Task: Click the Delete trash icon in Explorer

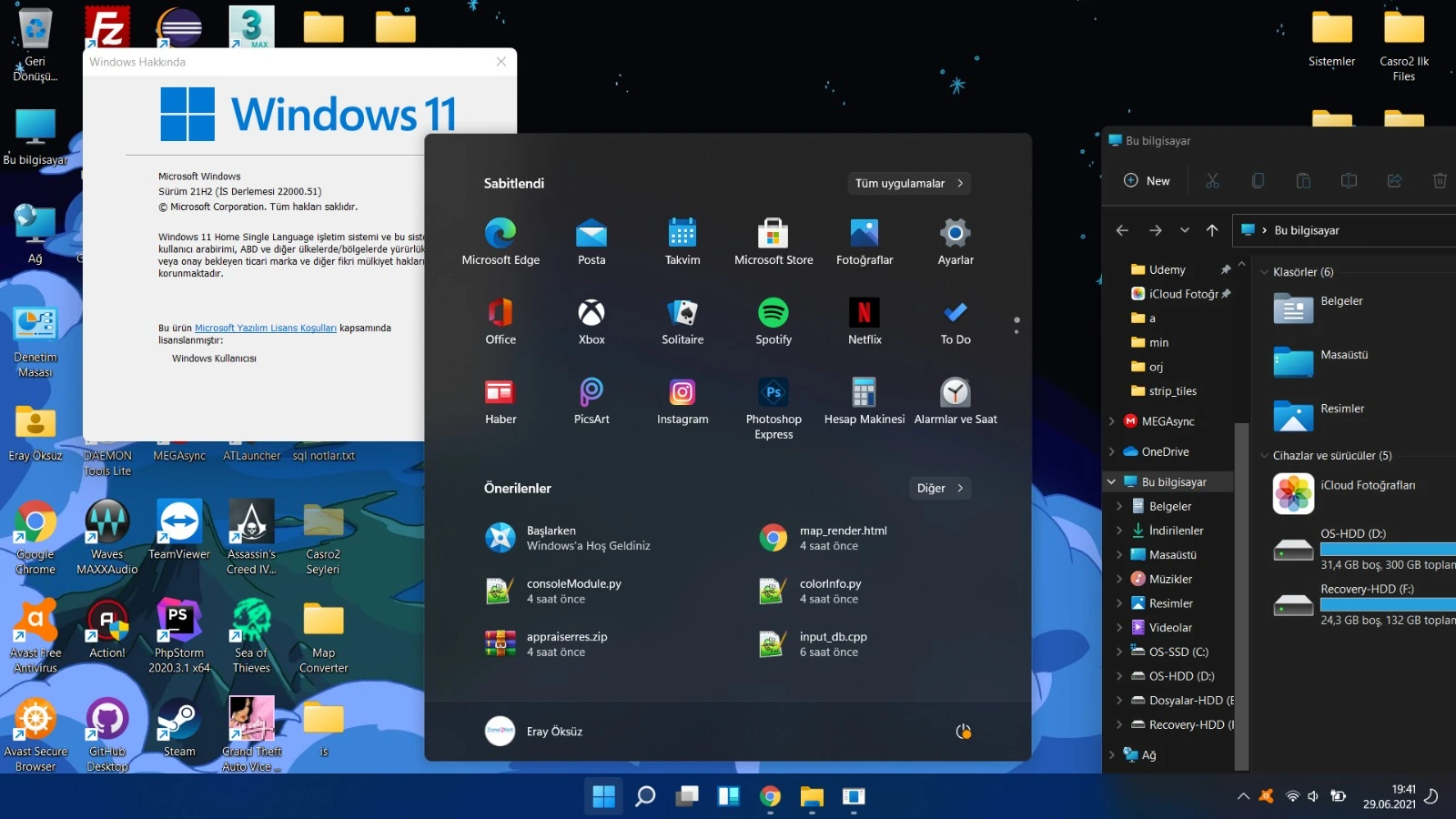Action: [1440, 181]
